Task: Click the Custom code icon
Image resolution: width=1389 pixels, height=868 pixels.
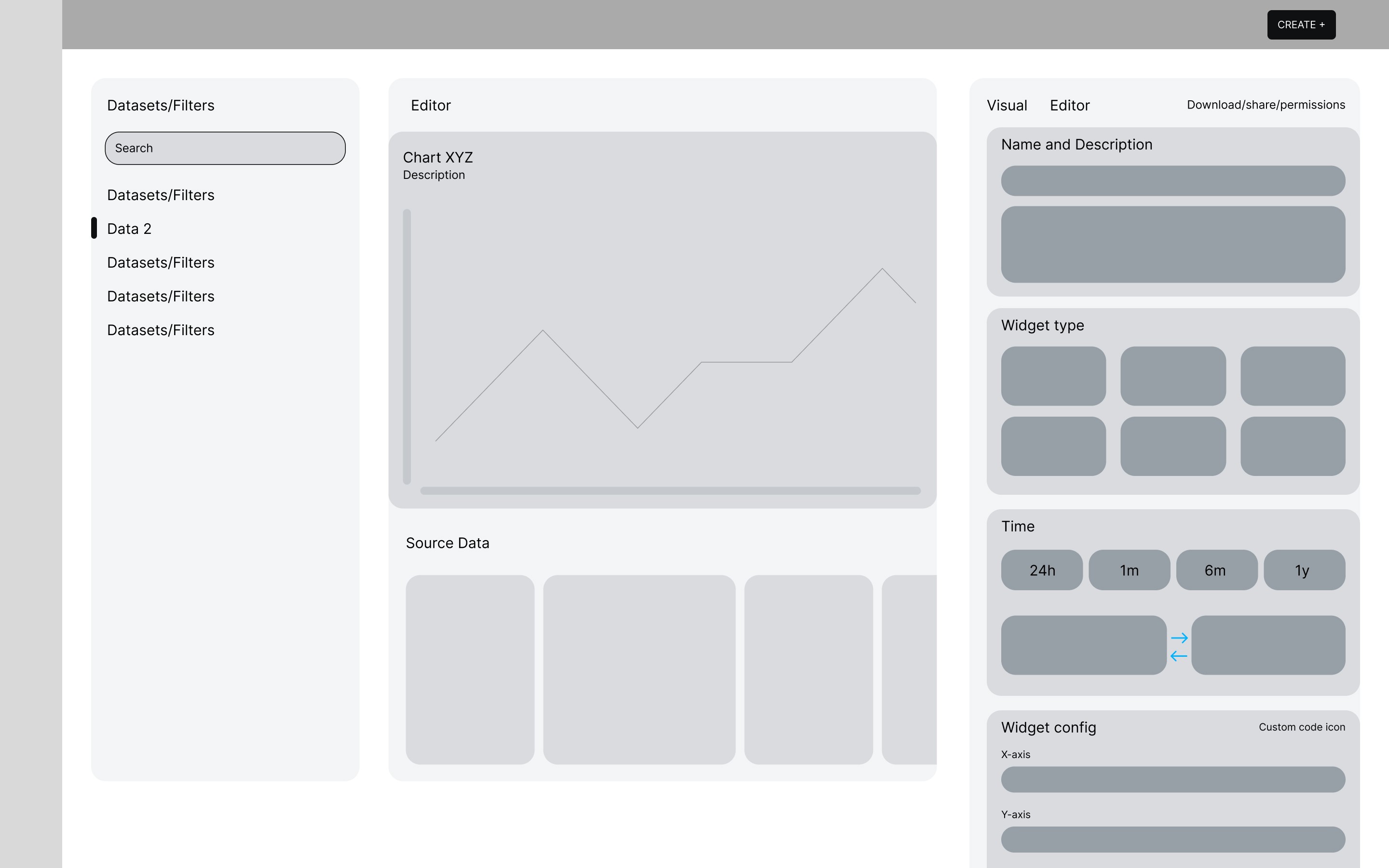Action: click(x=1301, y=727)
